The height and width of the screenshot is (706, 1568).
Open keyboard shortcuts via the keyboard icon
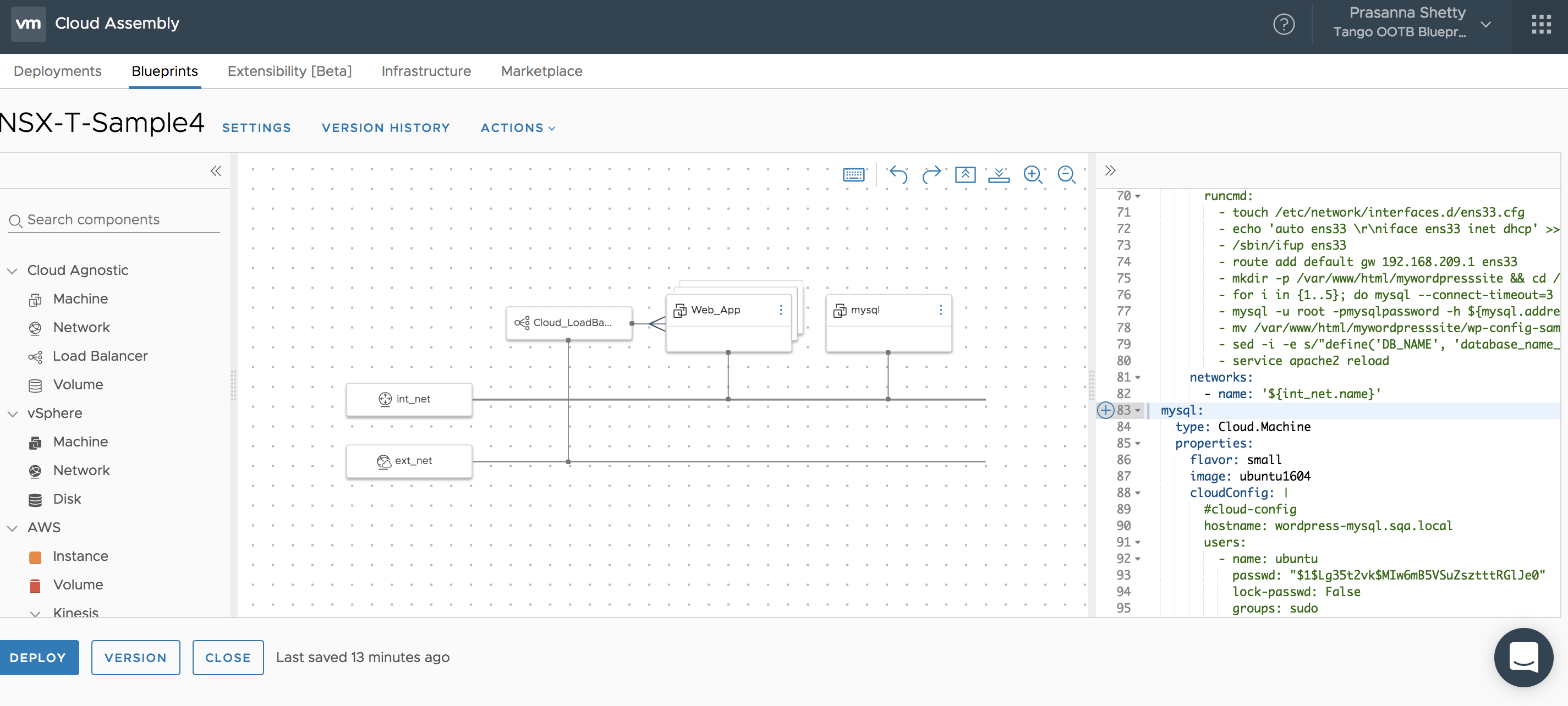[x=854, y=174]
